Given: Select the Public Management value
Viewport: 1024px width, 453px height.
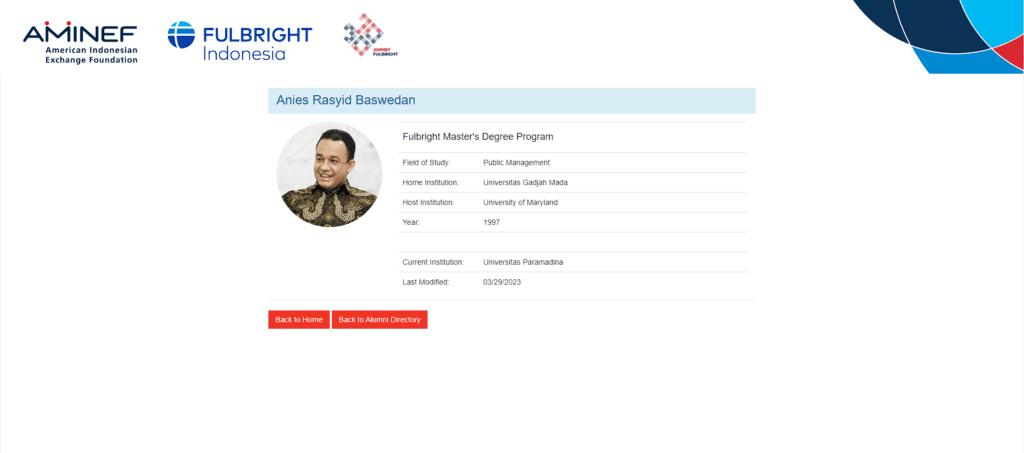Looking at the screenshot, I should tap(516, 162).
